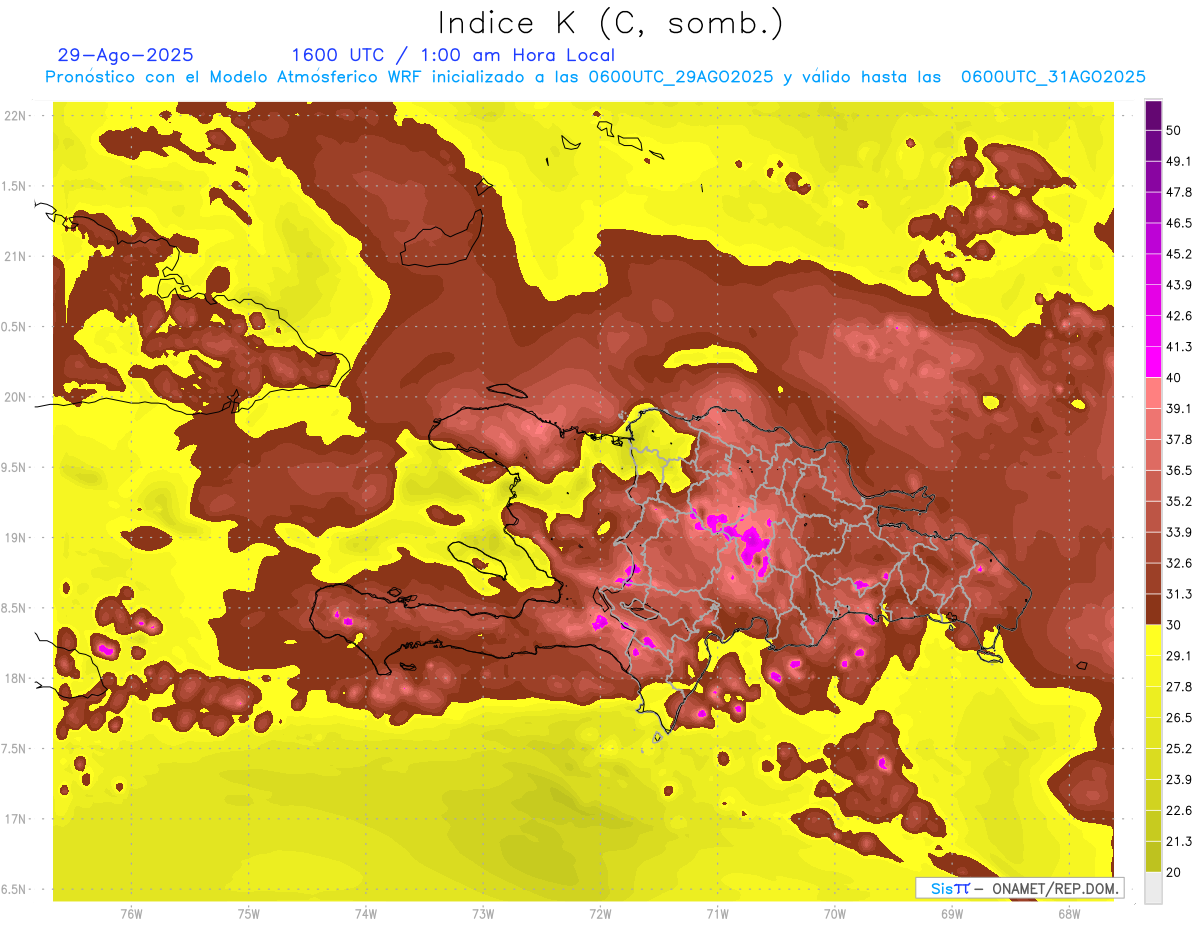Click the "17N" latitude label

click(x=16, y=819)
